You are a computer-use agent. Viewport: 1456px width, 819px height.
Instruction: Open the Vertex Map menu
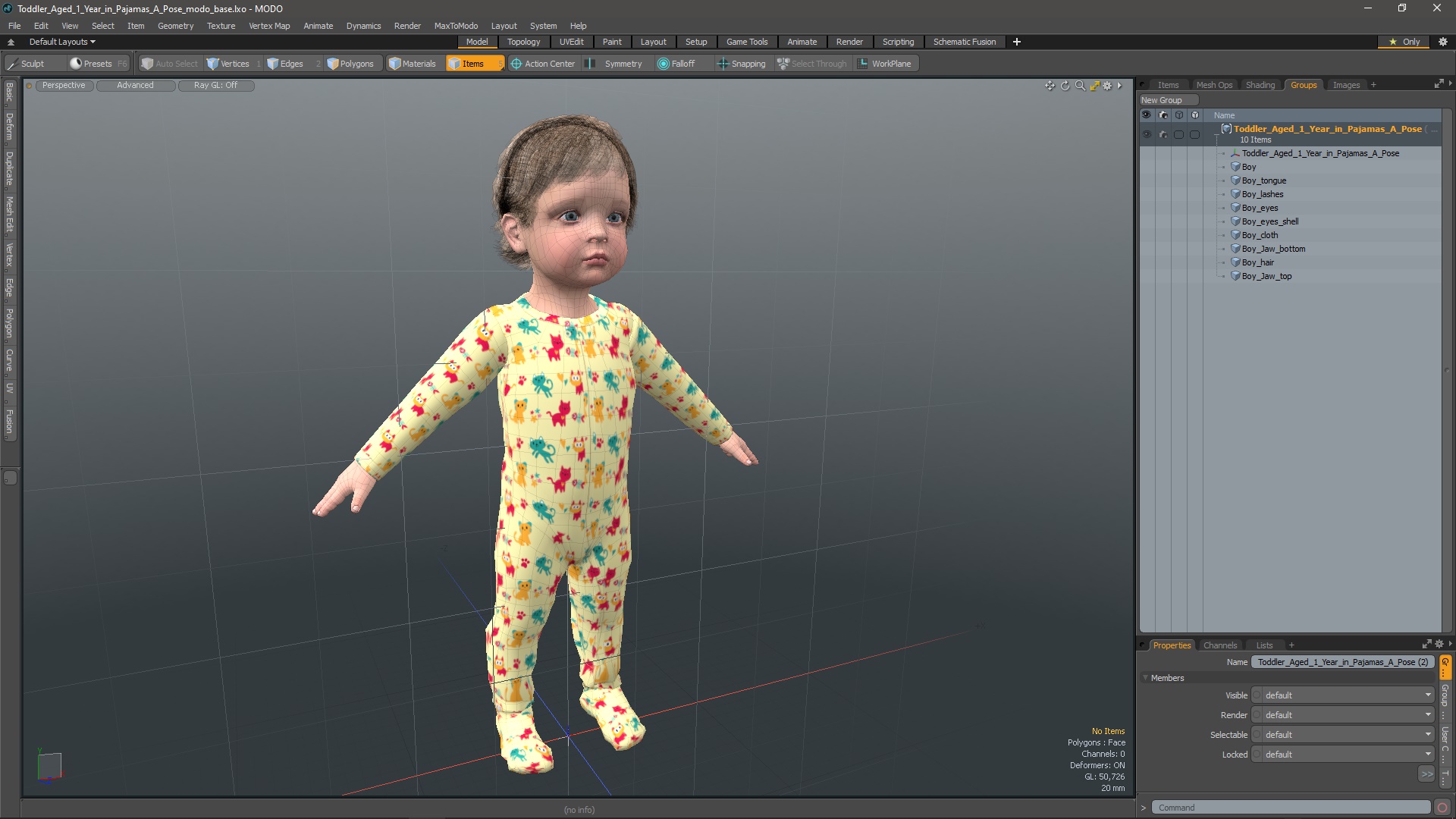coord(269,26)
